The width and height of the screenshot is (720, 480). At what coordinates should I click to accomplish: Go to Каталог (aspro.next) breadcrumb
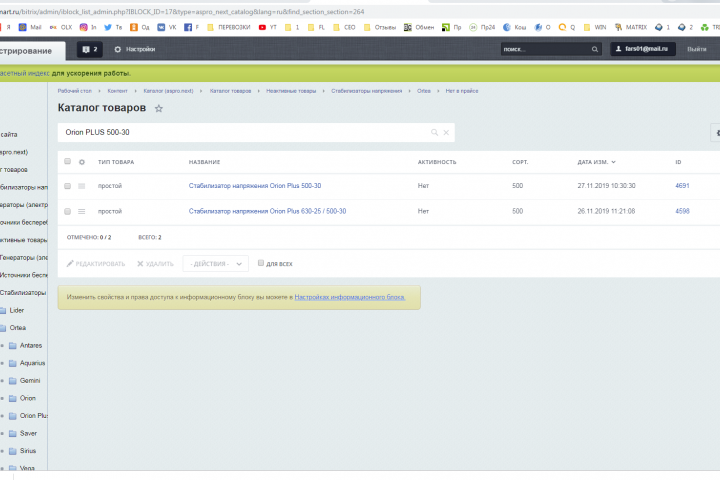tap(169, 91)
